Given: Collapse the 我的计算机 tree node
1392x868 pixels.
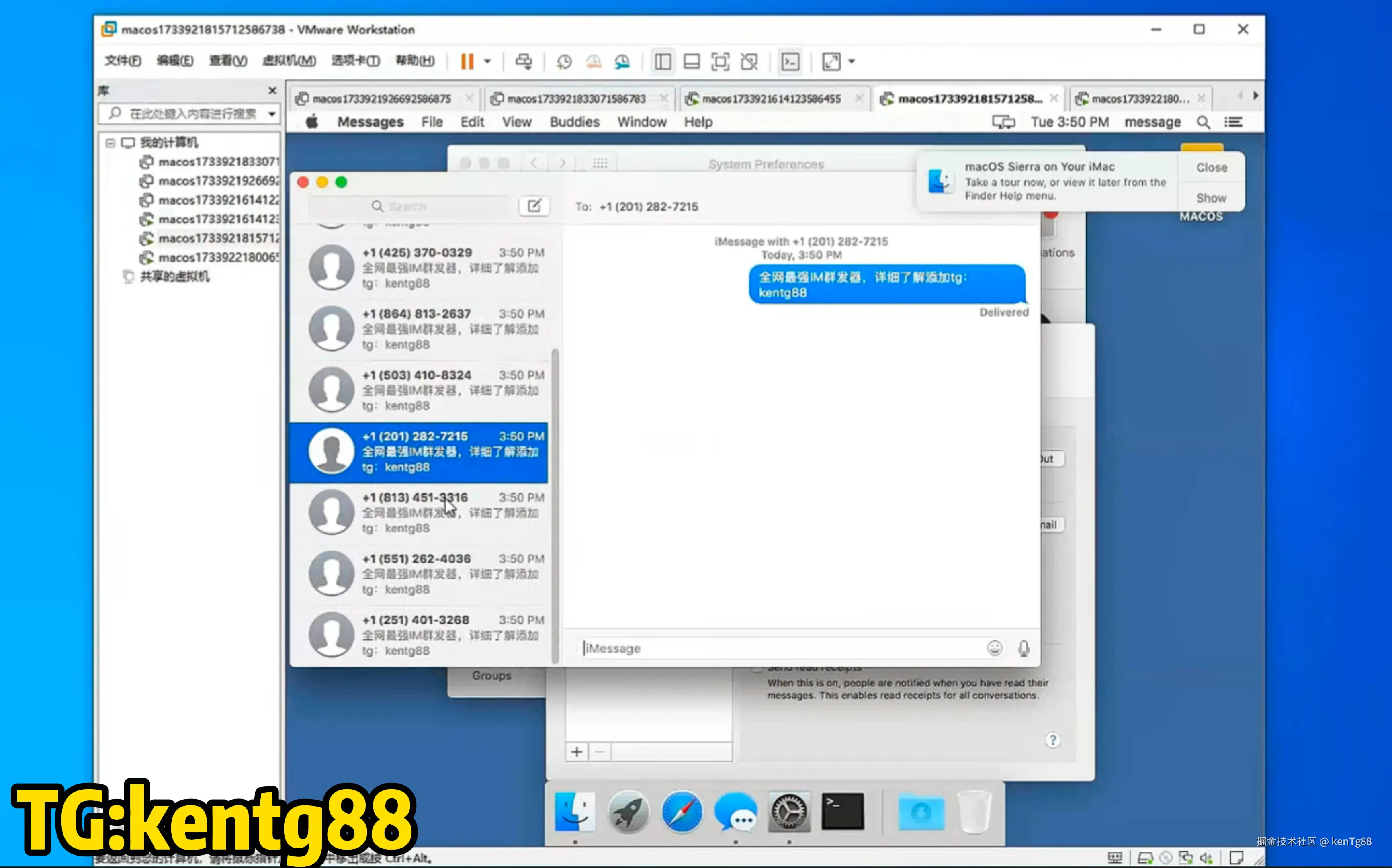Looking at the screenshot, I should (110, 143).
